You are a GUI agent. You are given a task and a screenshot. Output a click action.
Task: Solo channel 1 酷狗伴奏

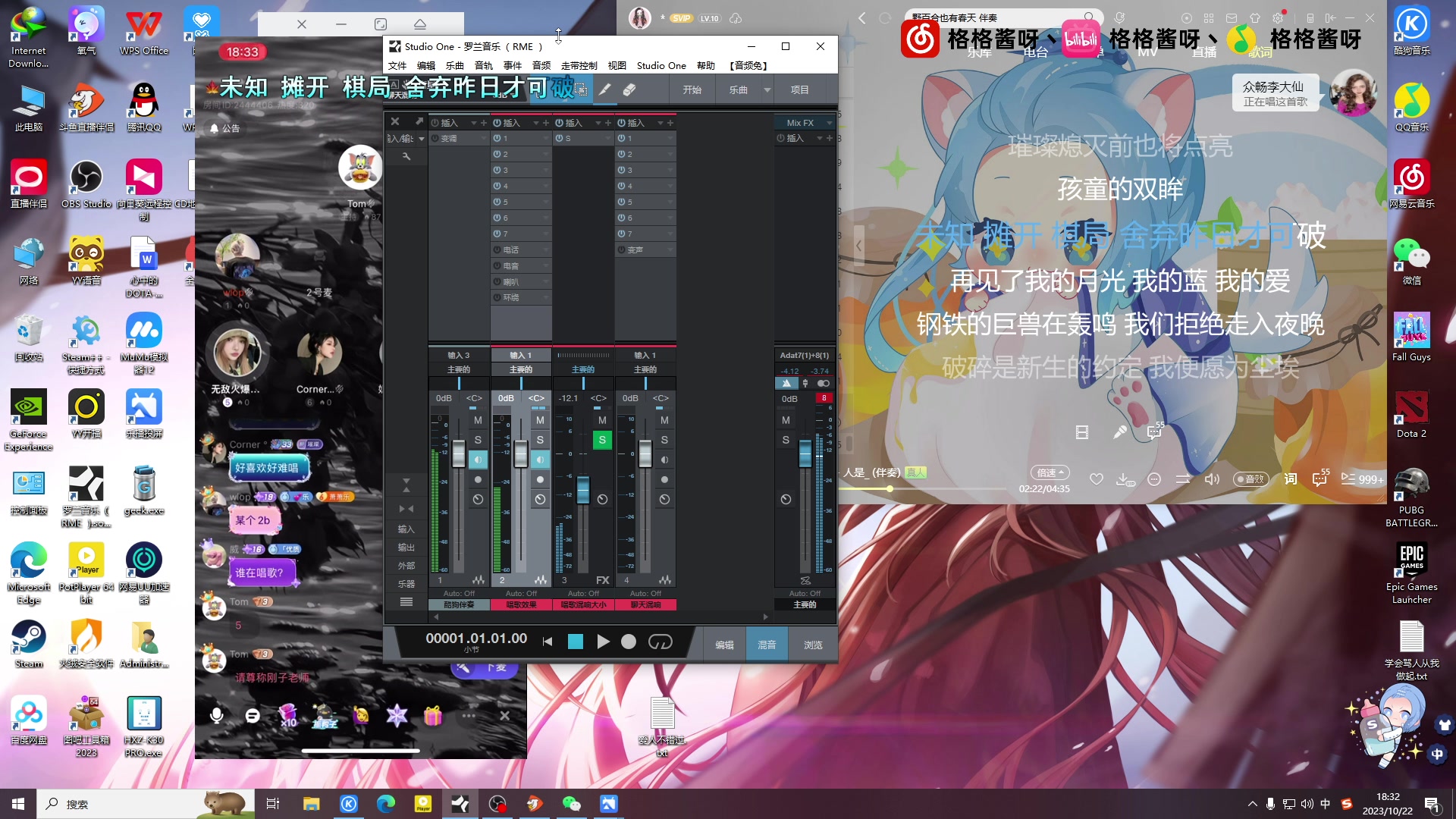pos(478,440)
